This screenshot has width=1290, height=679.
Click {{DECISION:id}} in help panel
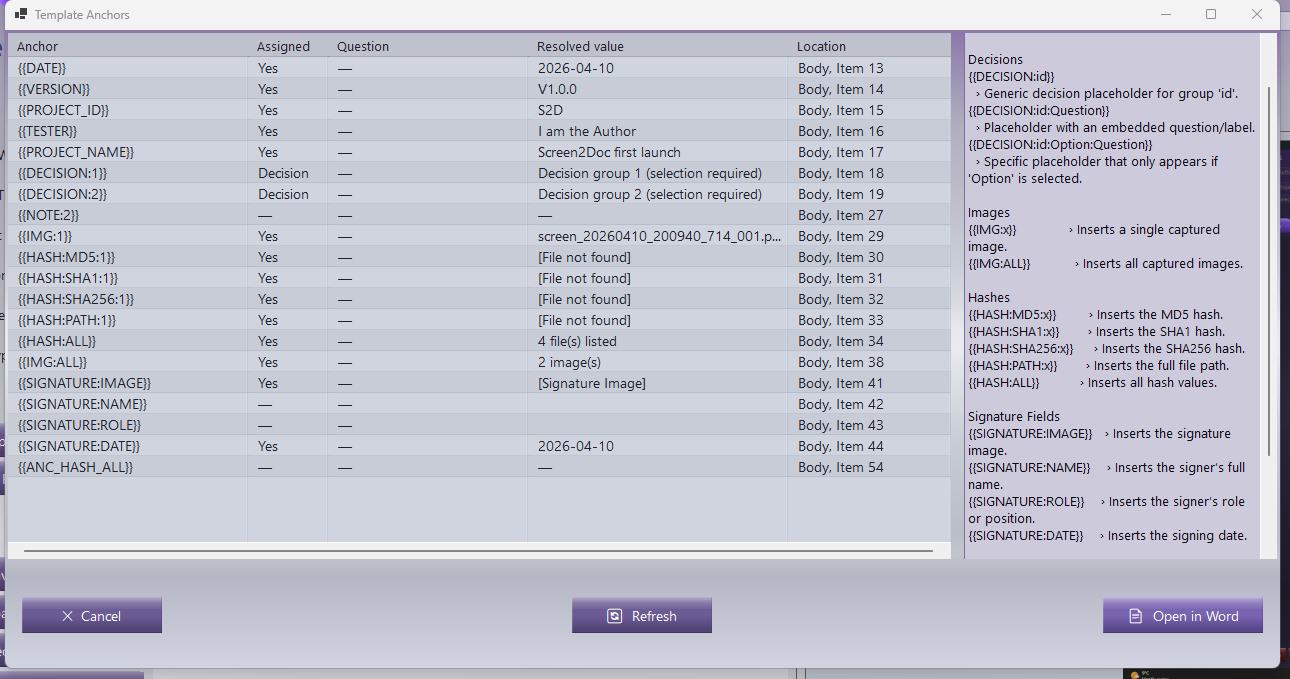(1011, 77)
